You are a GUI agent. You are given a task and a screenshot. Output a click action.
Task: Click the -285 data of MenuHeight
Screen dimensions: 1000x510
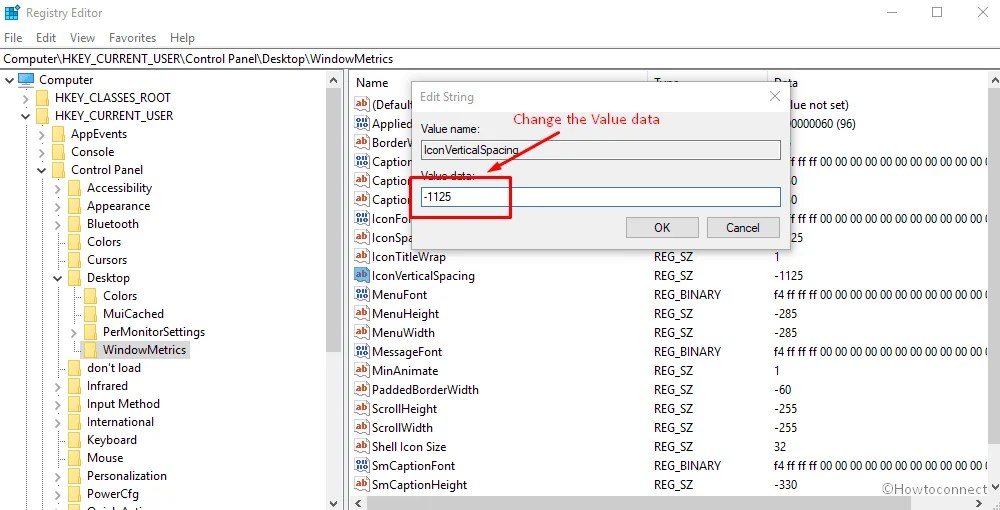click(785, 314)
